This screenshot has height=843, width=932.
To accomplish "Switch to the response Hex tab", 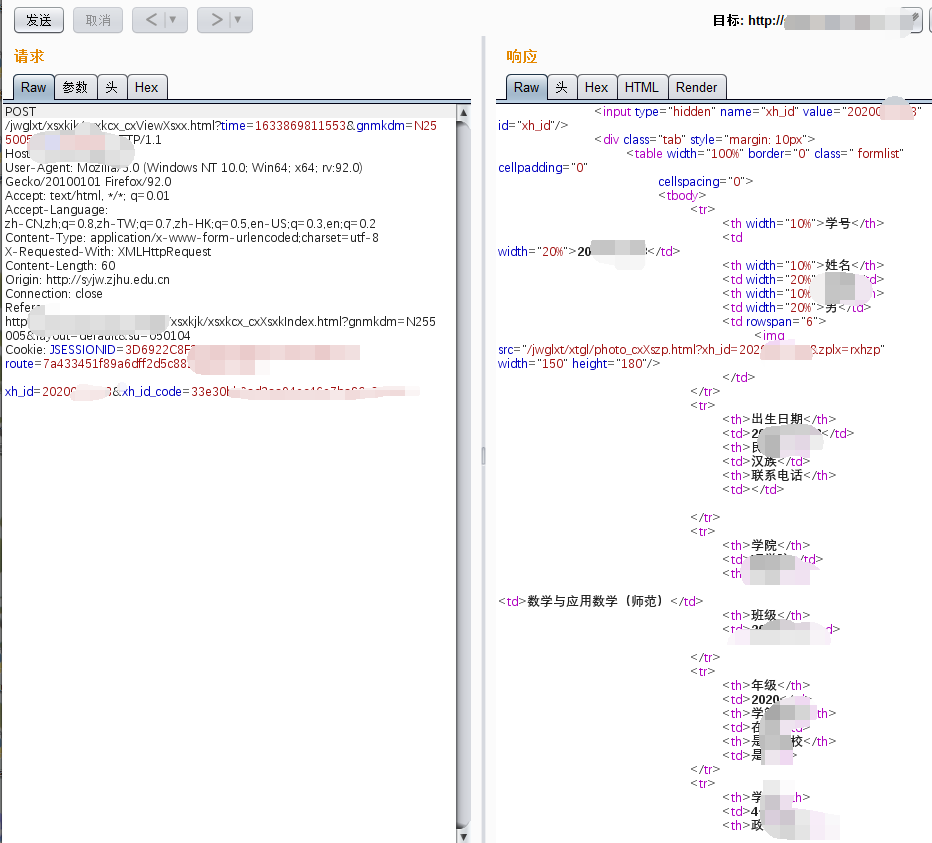I will coord(596,87).
